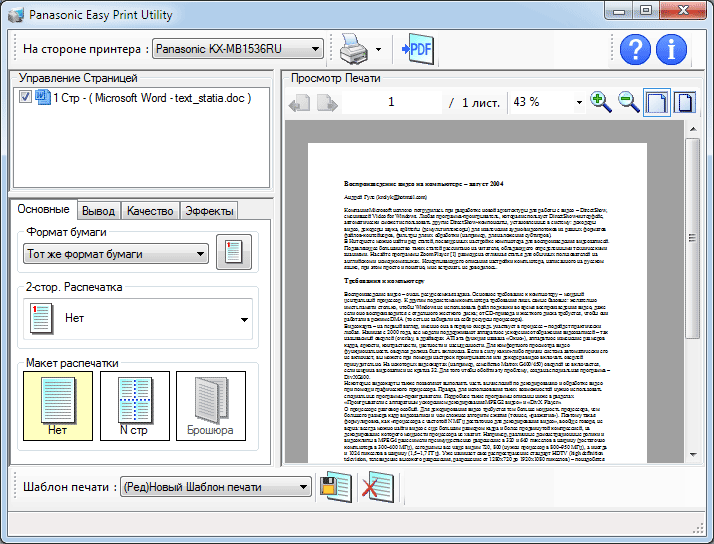Switch to the Вывод tab

pos(98,211)
